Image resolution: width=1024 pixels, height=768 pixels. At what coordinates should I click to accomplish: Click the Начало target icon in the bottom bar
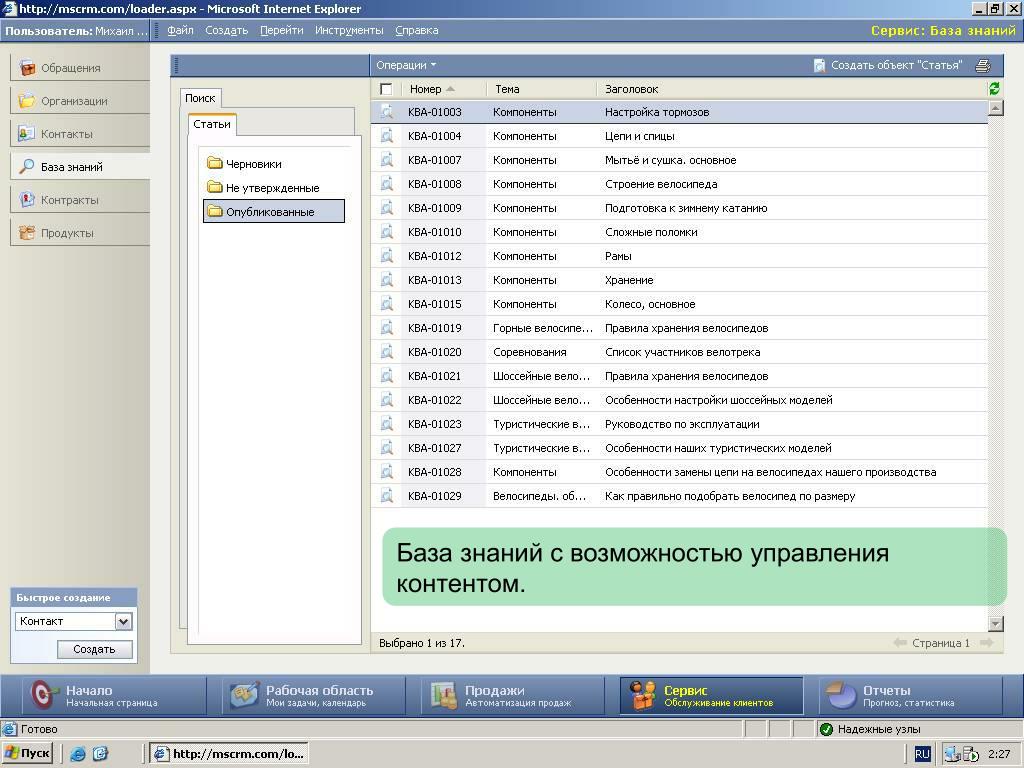(44, 696)
